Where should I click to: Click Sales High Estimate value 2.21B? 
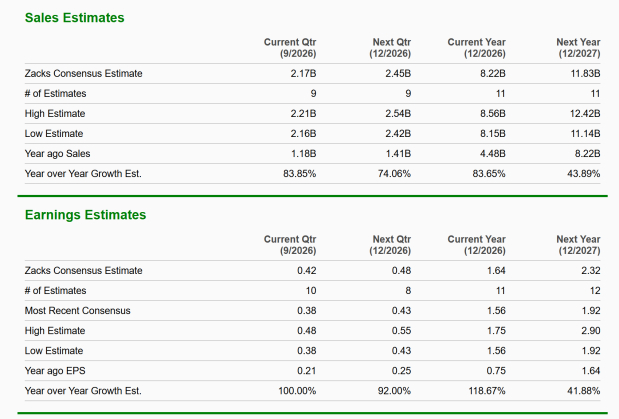tap(303, 114)
